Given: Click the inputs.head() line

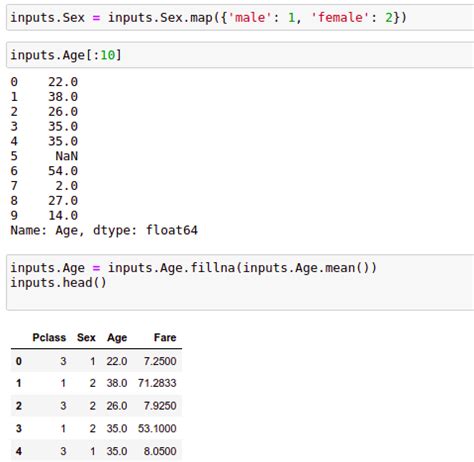Looking at the screenshot, I should (58, 283).
